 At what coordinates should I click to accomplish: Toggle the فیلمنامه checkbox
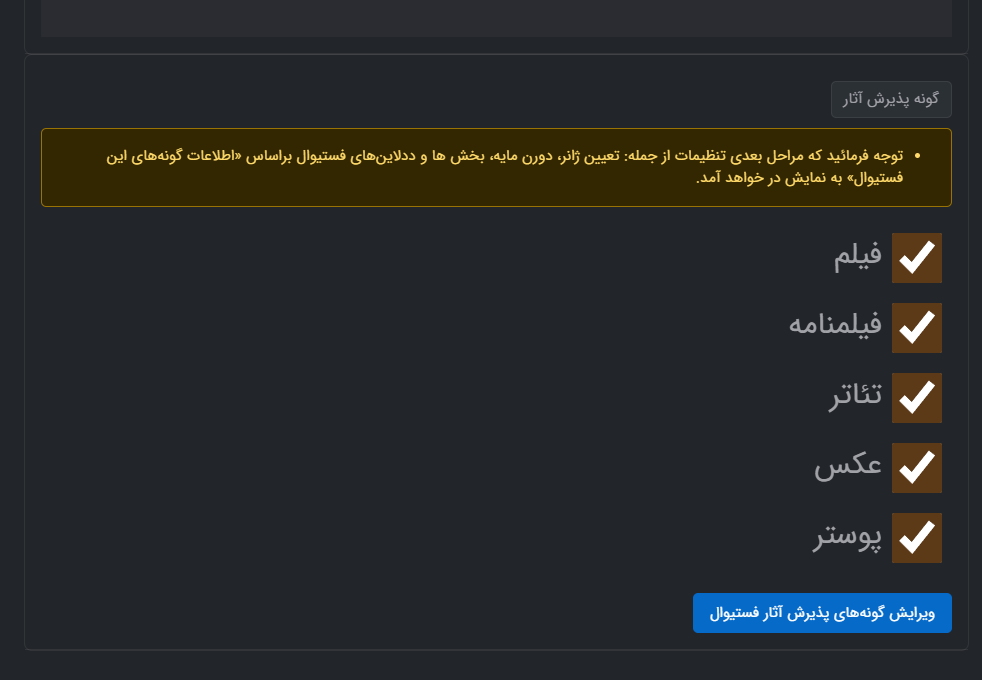coord(916,328)
